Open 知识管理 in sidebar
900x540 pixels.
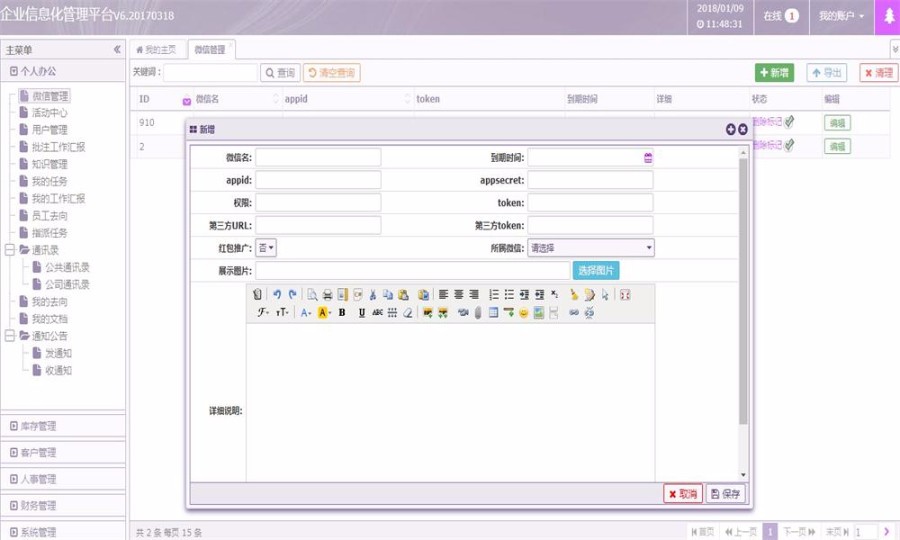point(49,165)
